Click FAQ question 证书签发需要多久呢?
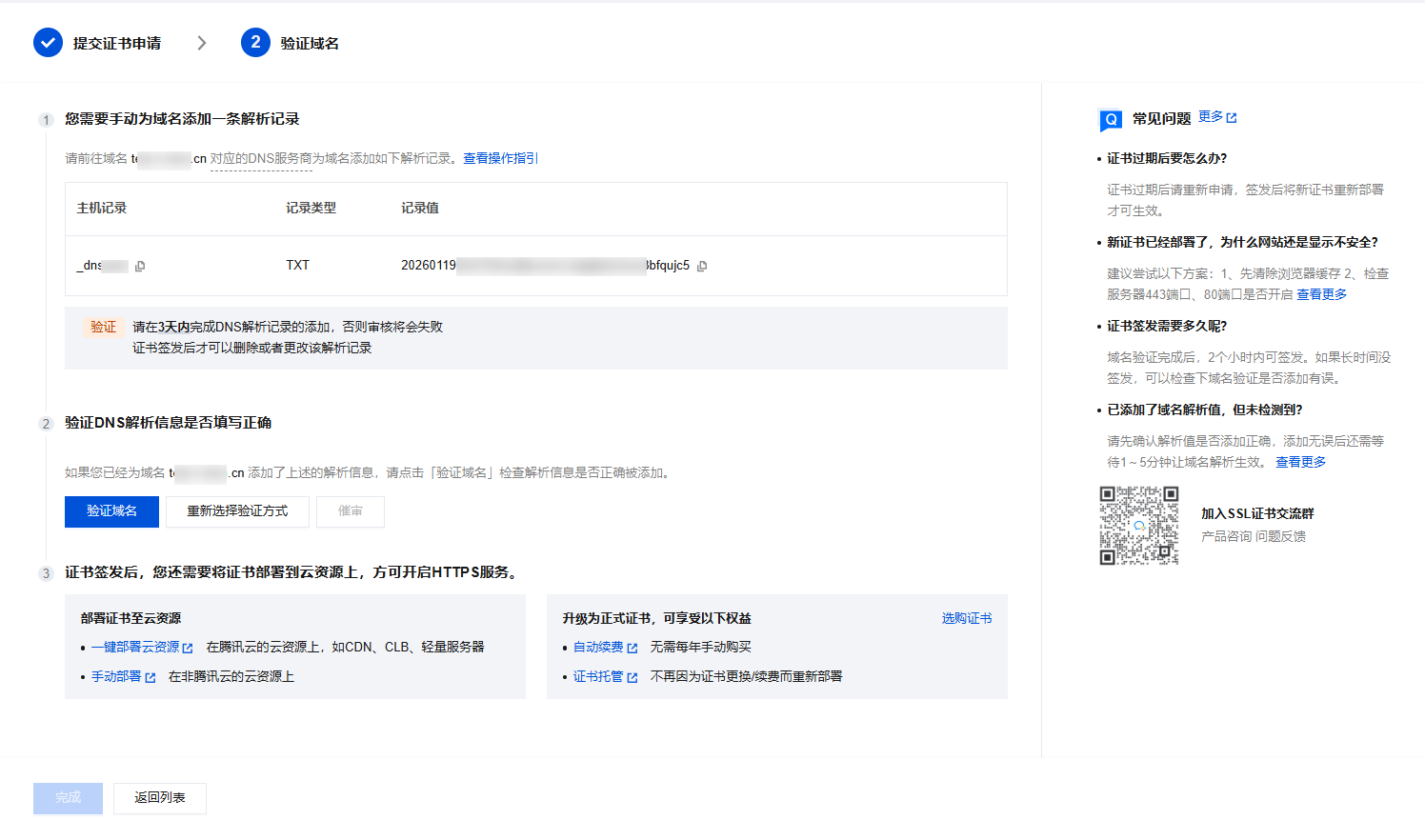Viewport: 1425px width, 840px height. [1167, 327]
